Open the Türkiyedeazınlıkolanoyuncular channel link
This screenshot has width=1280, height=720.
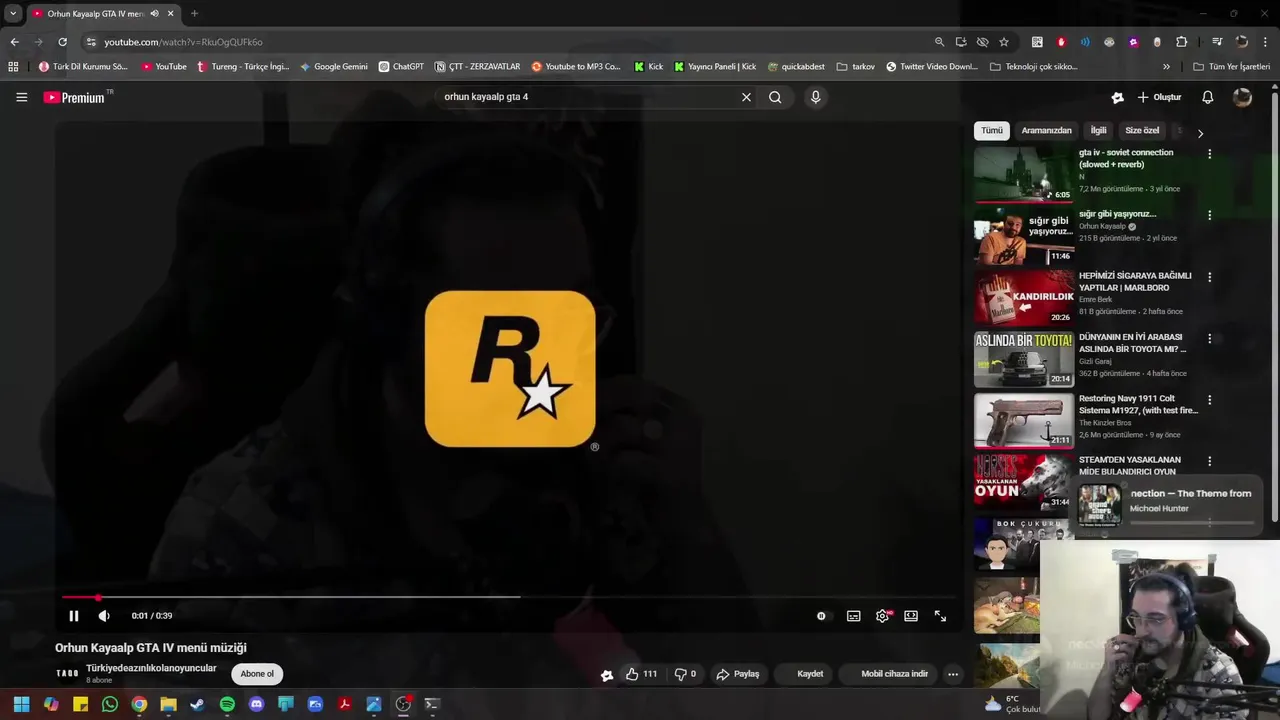(151, 668)
